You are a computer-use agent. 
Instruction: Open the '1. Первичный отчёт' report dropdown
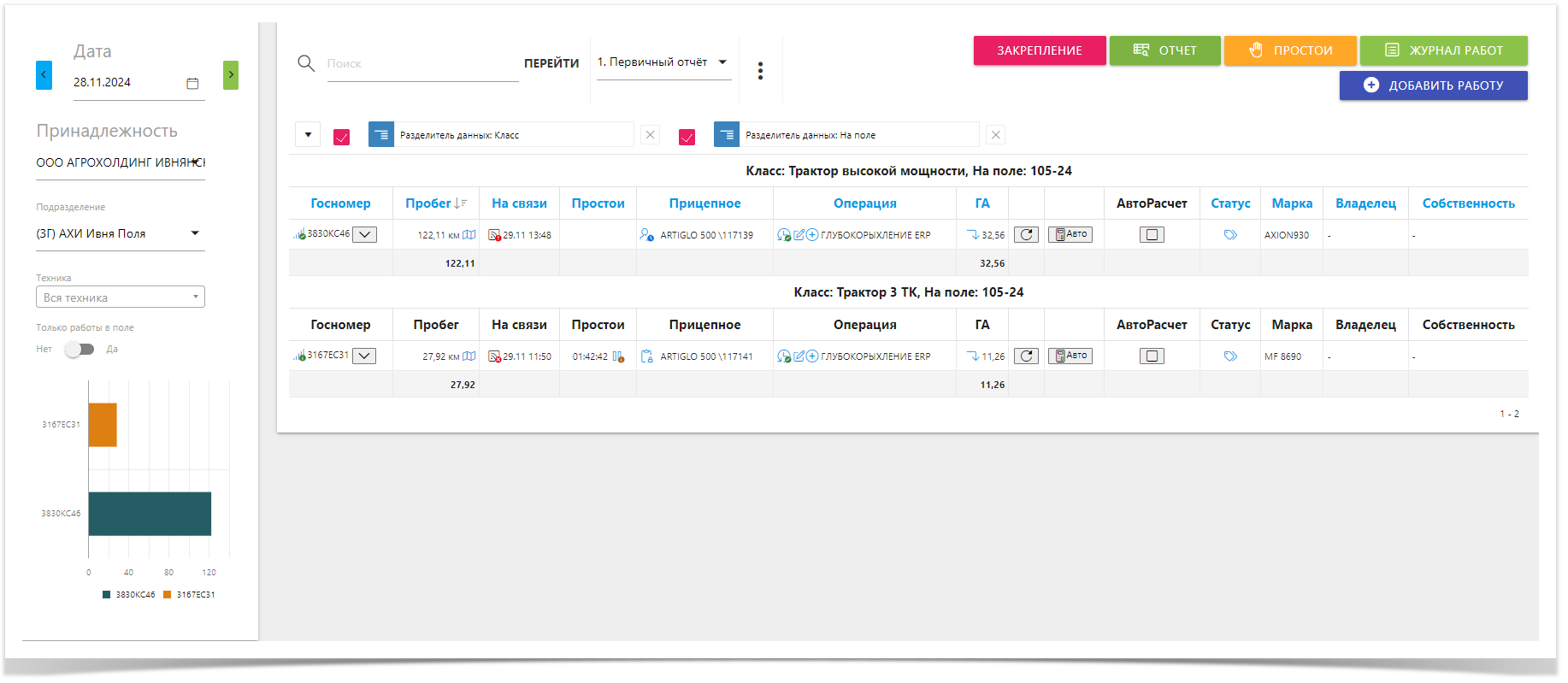[663, 62]
